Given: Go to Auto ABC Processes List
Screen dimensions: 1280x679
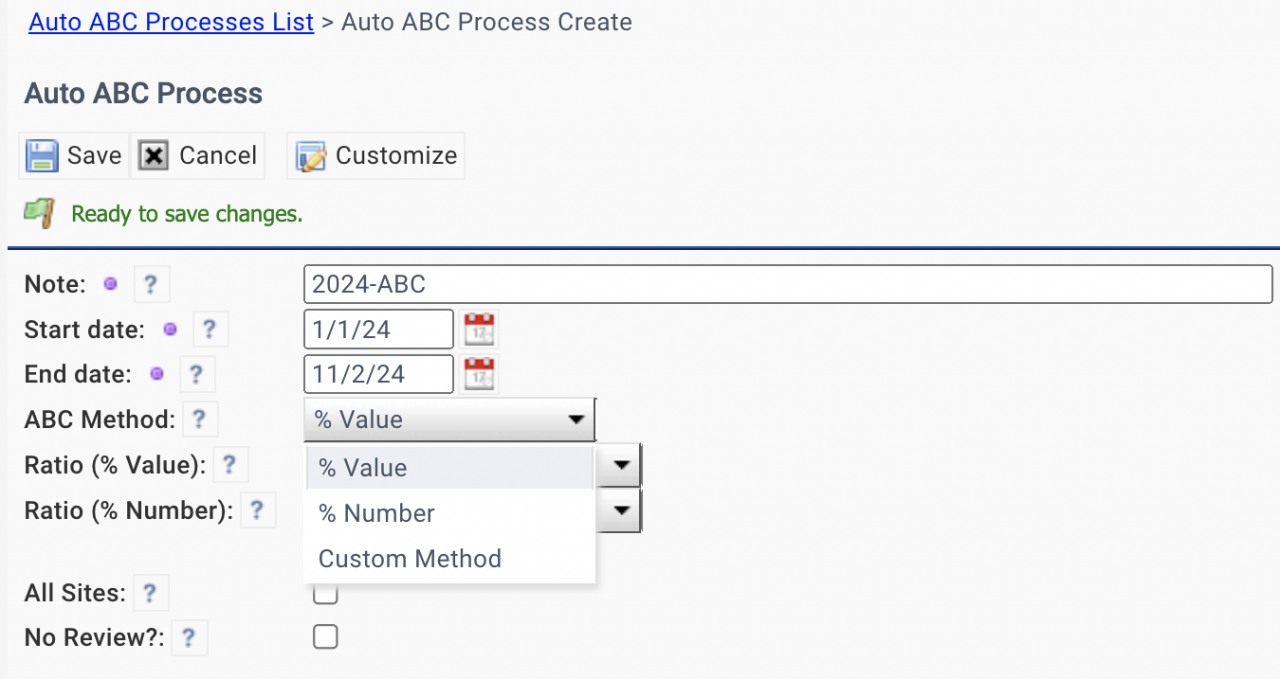Looking at the screenshot, I should pyautogui.click(x=171, y=22).
